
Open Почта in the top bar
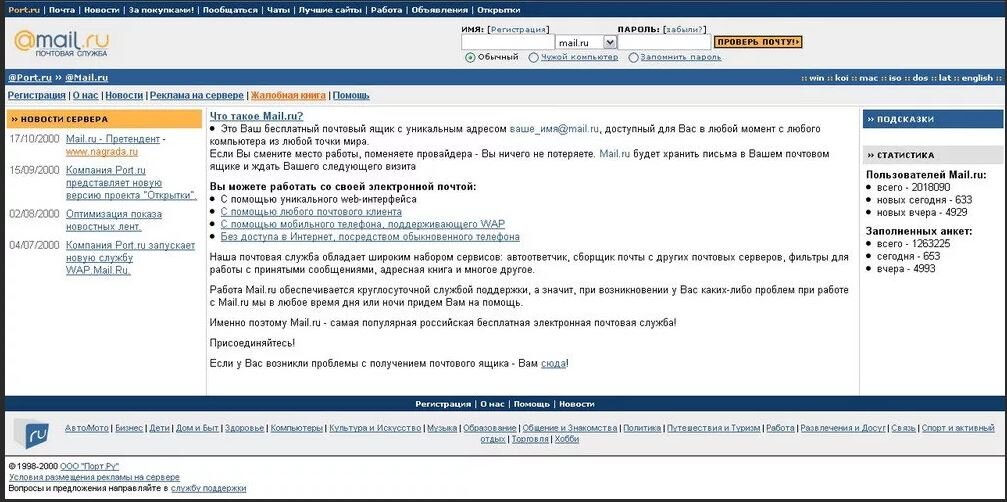(62, 10)
